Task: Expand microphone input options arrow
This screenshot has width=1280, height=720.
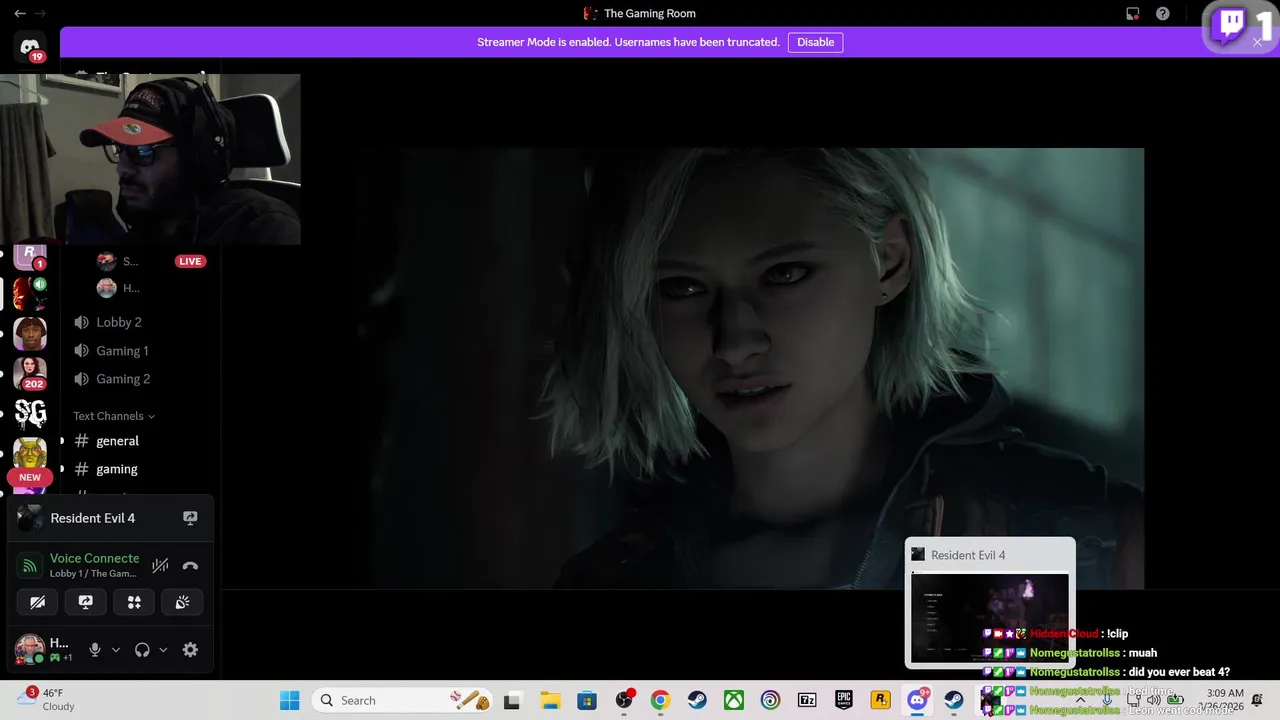Action: coord(115,650)
